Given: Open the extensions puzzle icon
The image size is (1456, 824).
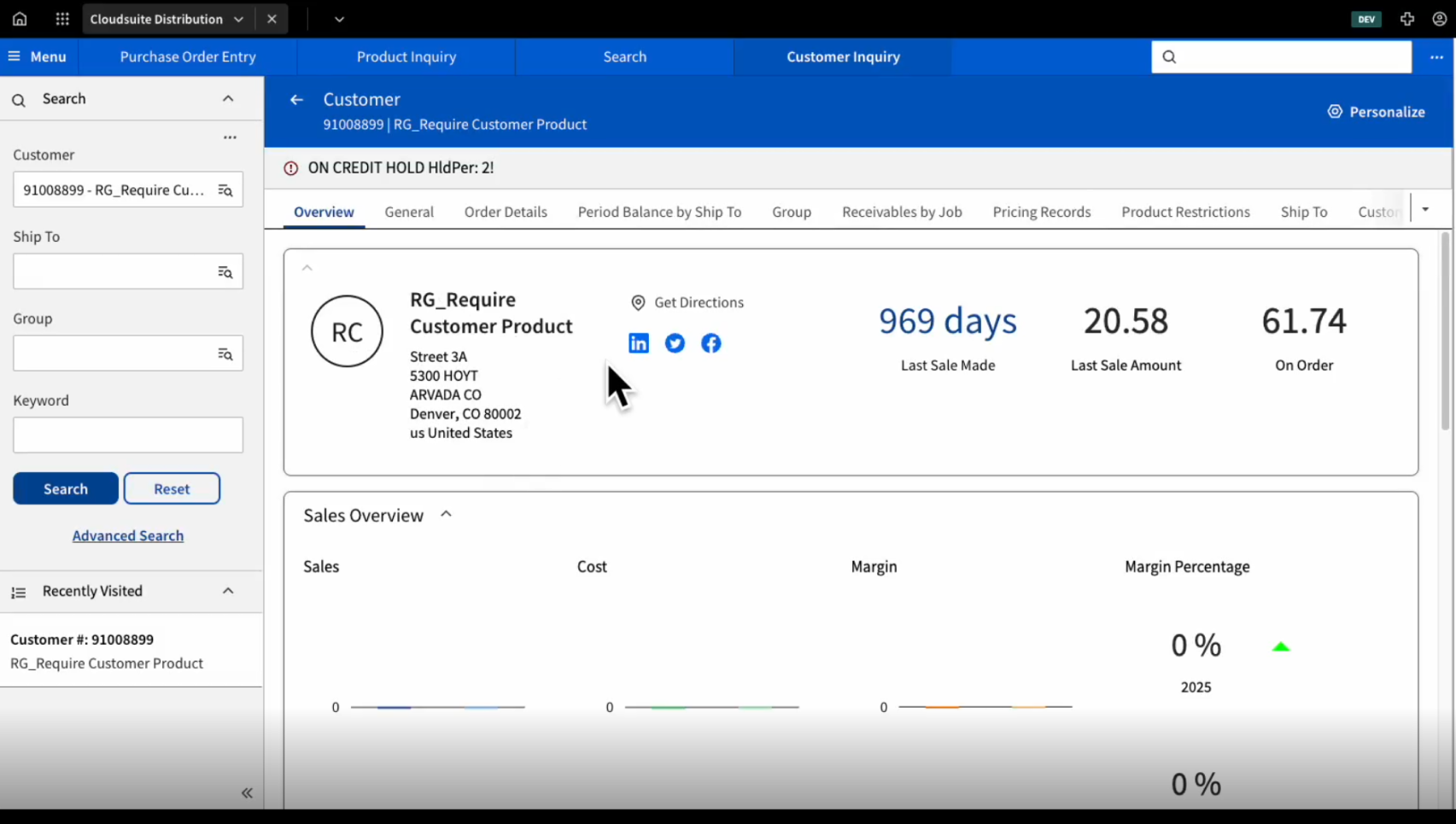Looking at the screenshot, I should (x=1407, y=19).
